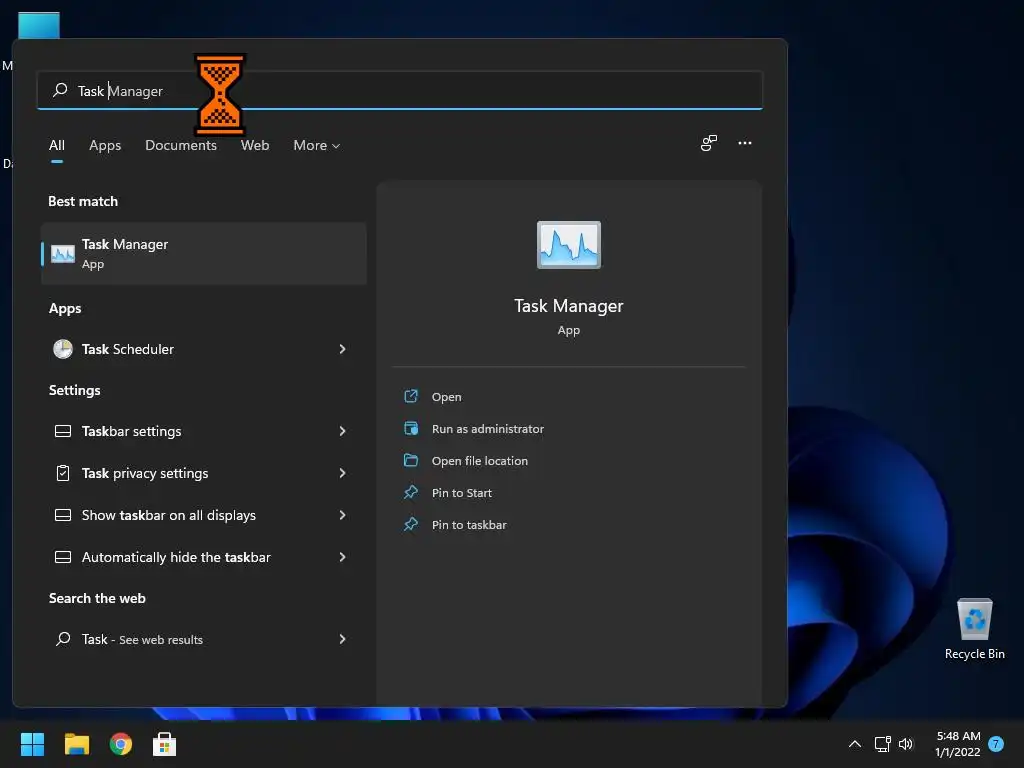The width and height of the screenshot is (1024, 768).
Task: Switch to the Apps filter tab
Action: (105, 145)
